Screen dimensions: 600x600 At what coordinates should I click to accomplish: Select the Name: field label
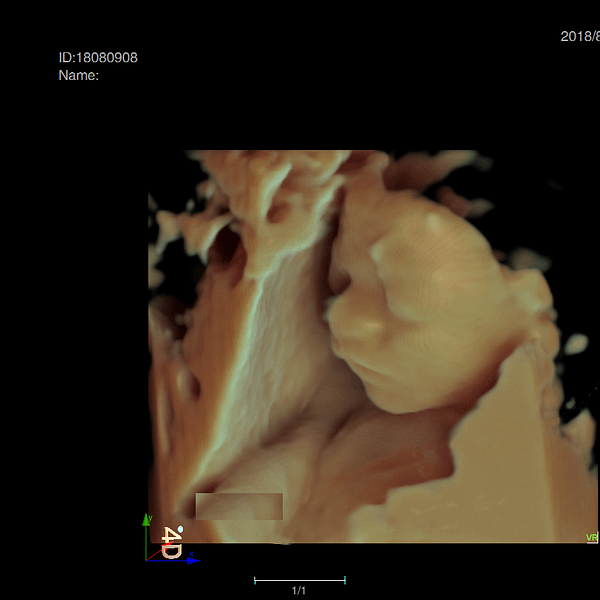tap(79, 75)
